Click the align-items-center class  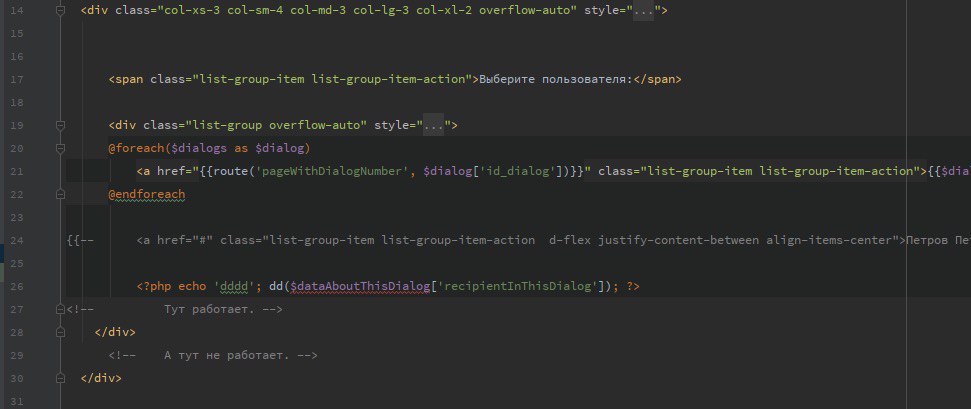pyautogui.click(x=829, y=240)
